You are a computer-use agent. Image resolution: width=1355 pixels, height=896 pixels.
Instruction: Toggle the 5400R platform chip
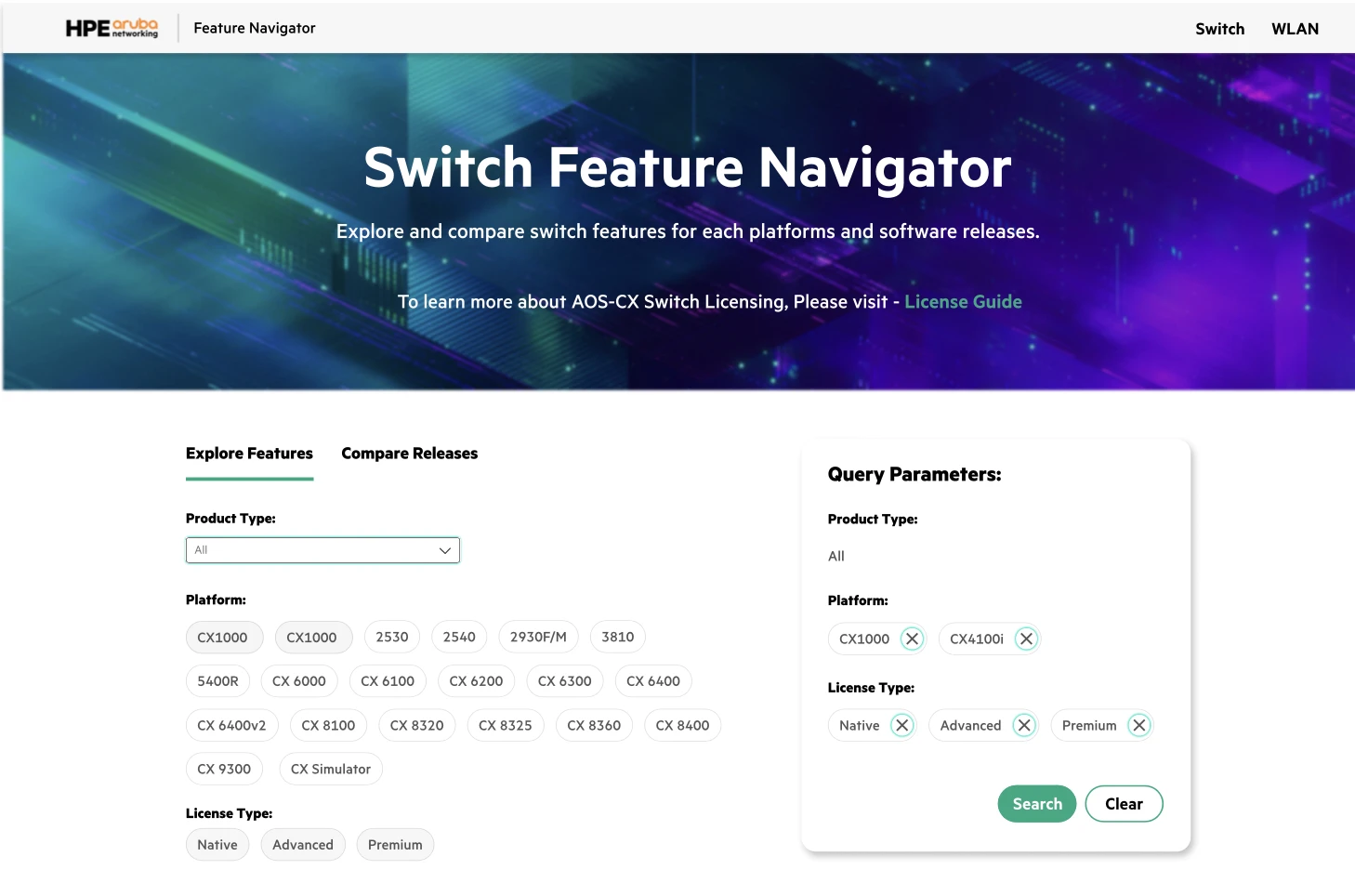tap(217, 681)
